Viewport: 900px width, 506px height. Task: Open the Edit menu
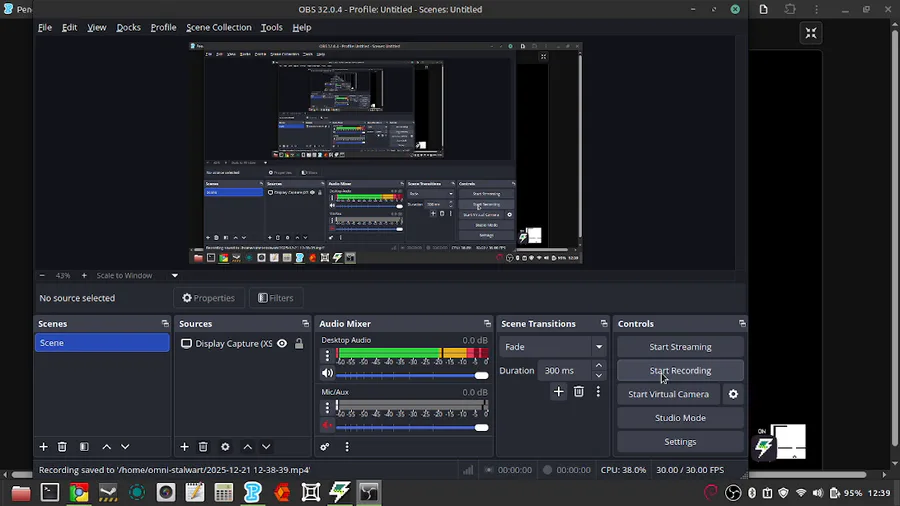69,27
